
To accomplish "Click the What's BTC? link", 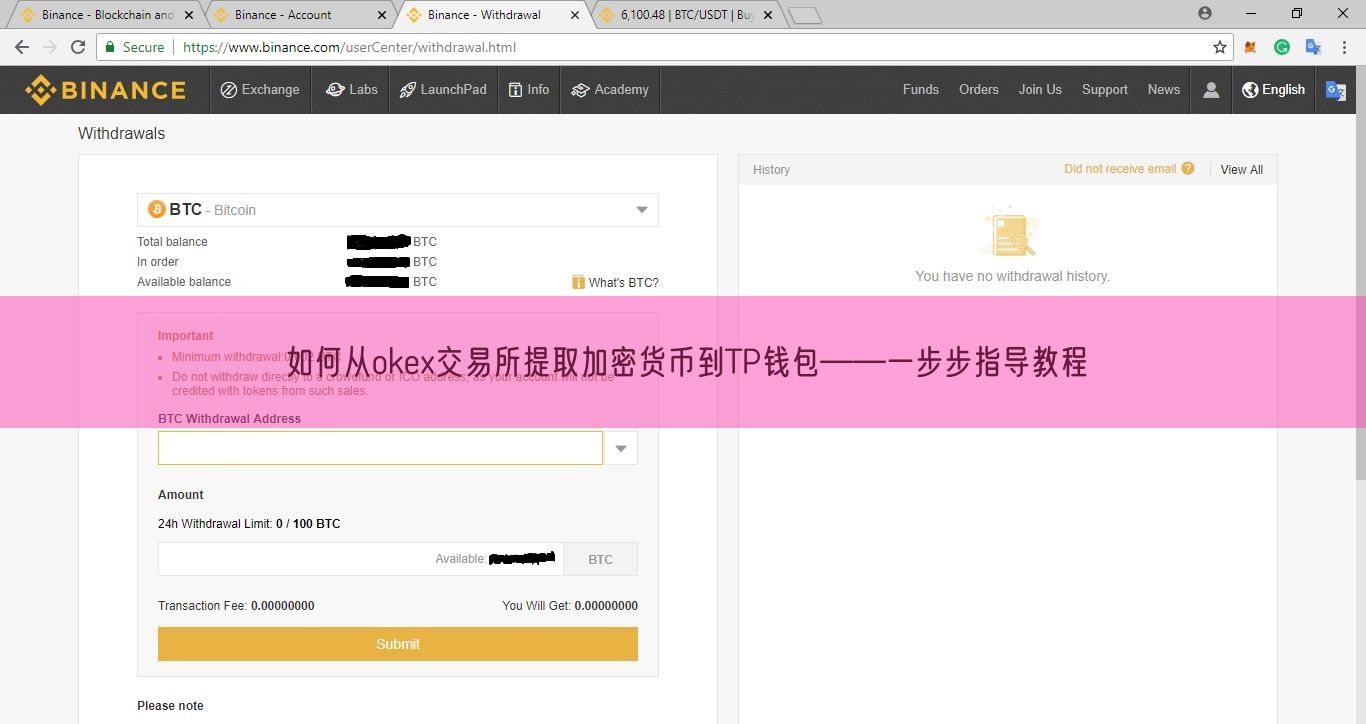I will (x=623, y=283).
